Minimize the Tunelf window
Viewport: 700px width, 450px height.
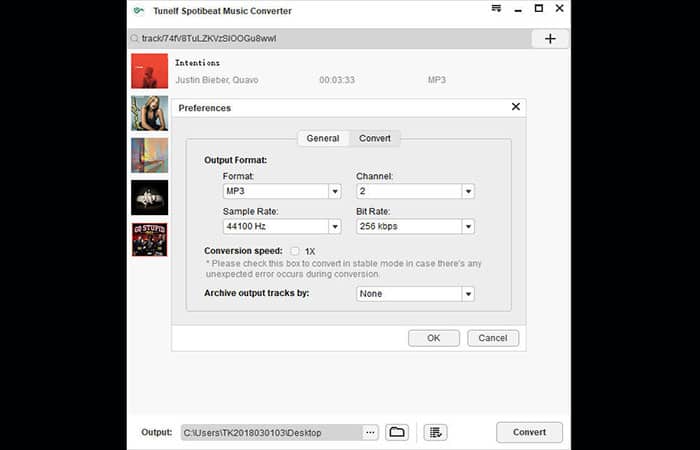click(518, 9)
